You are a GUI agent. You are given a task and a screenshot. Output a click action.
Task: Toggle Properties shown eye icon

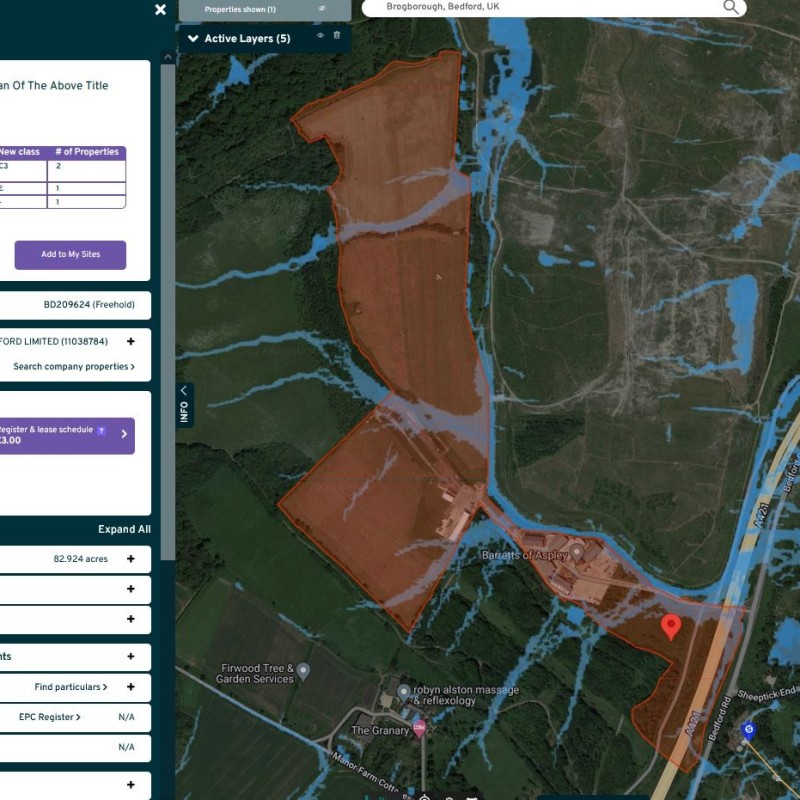click(322, 9)
